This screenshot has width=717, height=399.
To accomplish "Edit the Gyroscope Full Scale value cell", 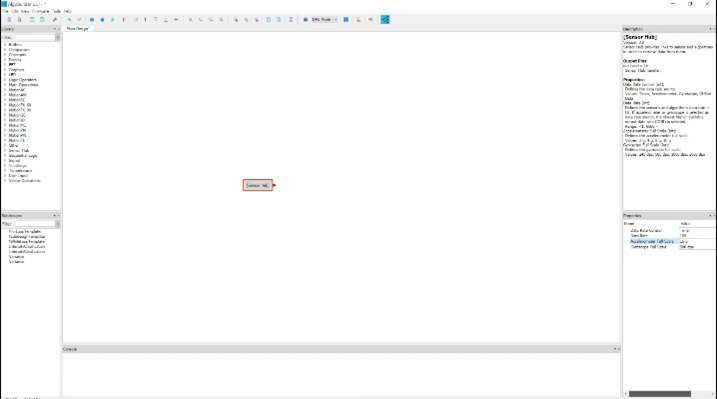I will pos(697,247).
